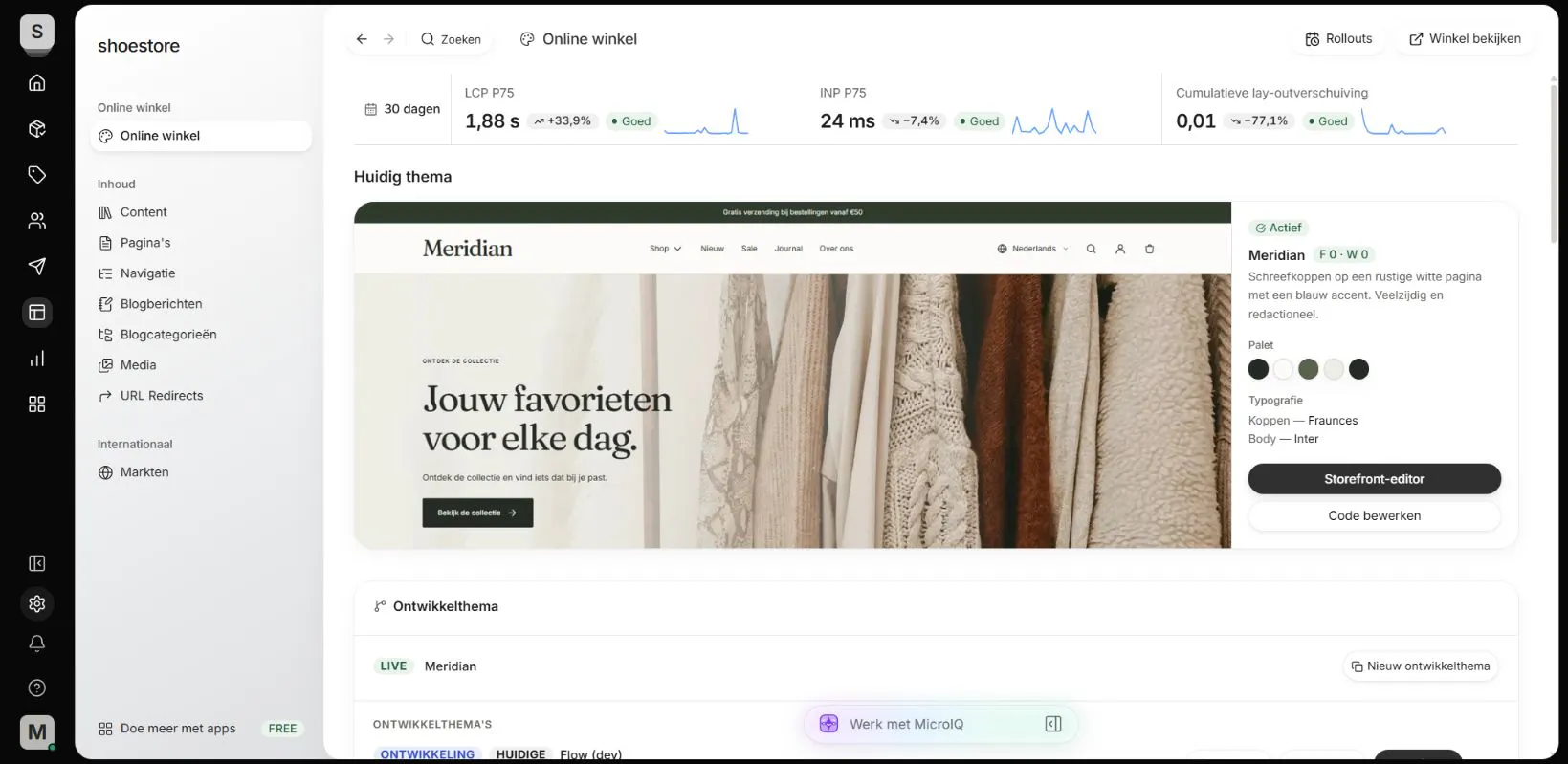
Task: Click the Storefront-editor button
Action: click(x=1374, y=479)
